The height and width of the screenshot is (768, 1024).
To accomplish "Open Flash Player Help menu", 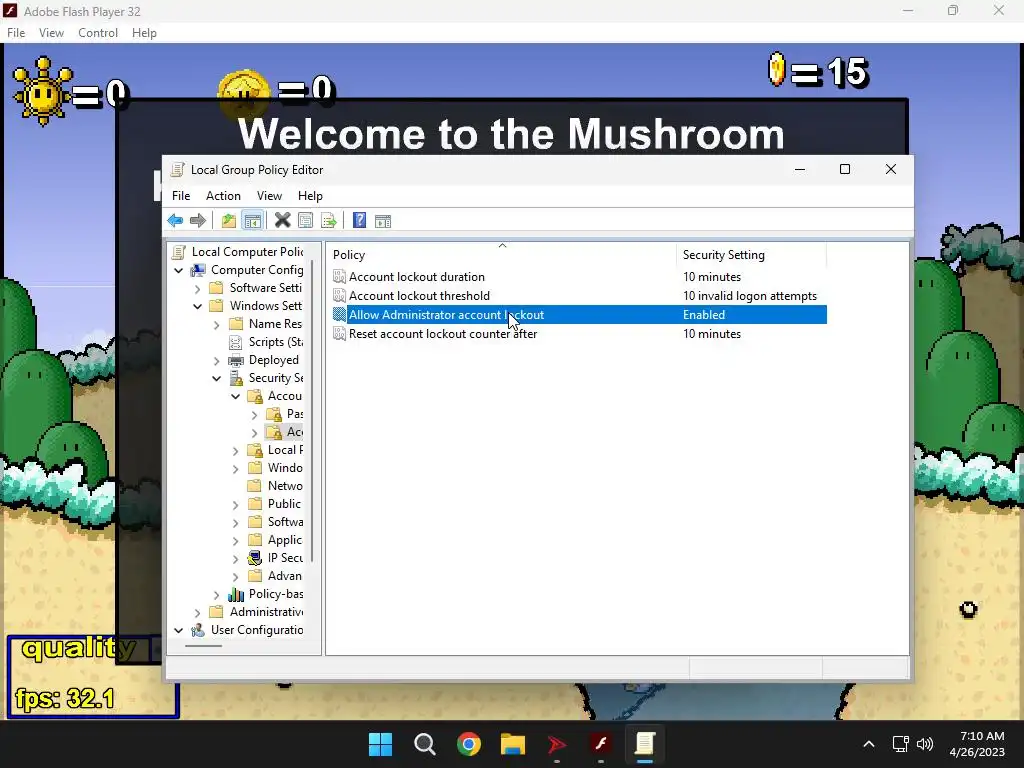I will [x=144, y=33].
